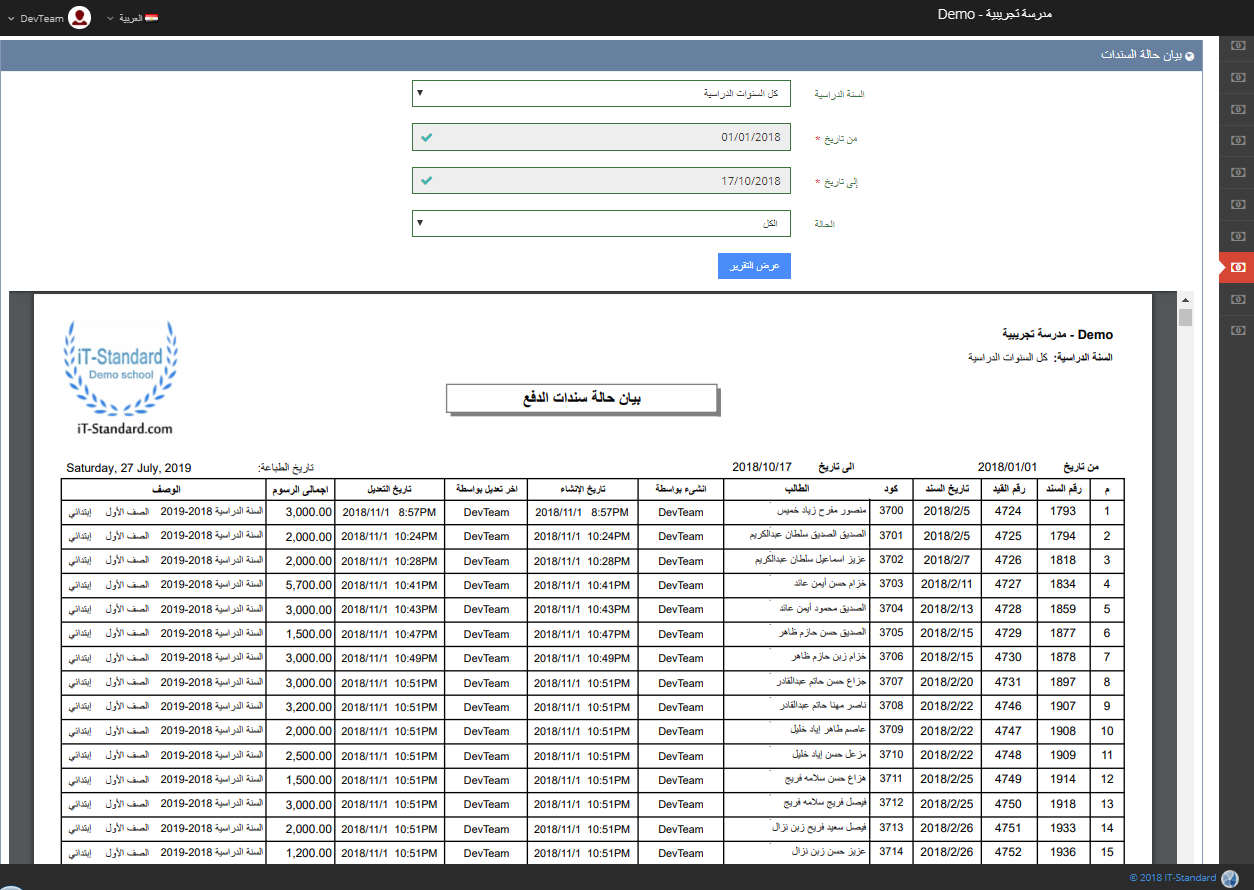This screenshot has width=1254, height=890.
Task: Click the رقم السند column header
Action: pyautogui.click(x=1063, y=489)
